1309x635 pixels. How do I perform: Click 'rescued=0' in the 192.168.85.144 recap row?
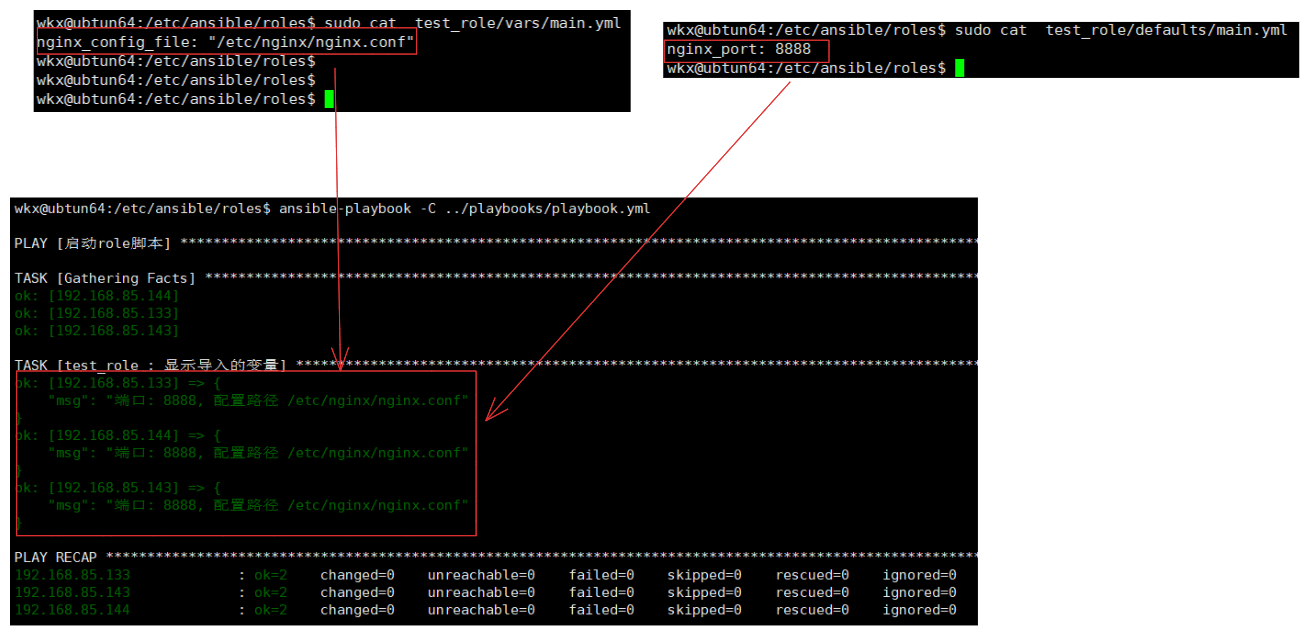click(x=812, y=610)
